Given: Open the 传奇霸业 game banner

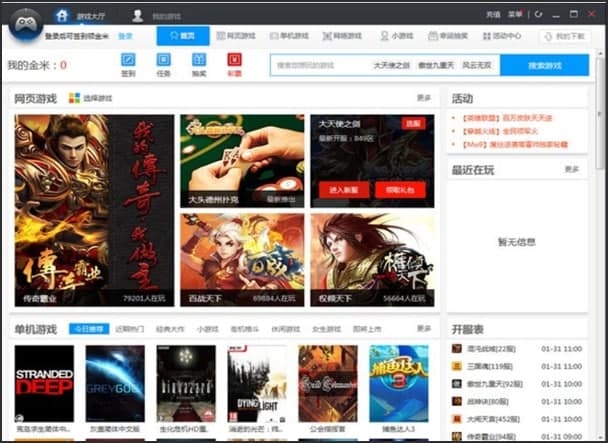Looking at the screenshot, I should pos(94,210).
